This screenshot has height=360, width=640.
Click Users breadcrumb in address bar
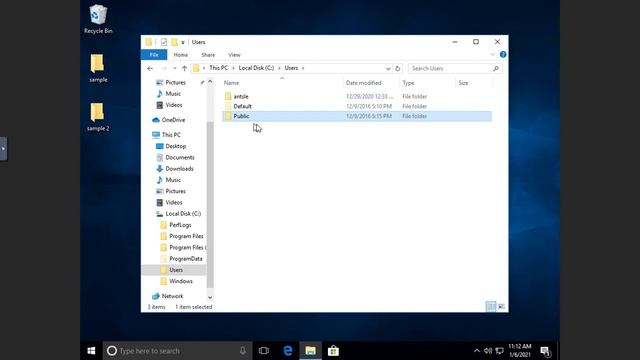point(291,68)
